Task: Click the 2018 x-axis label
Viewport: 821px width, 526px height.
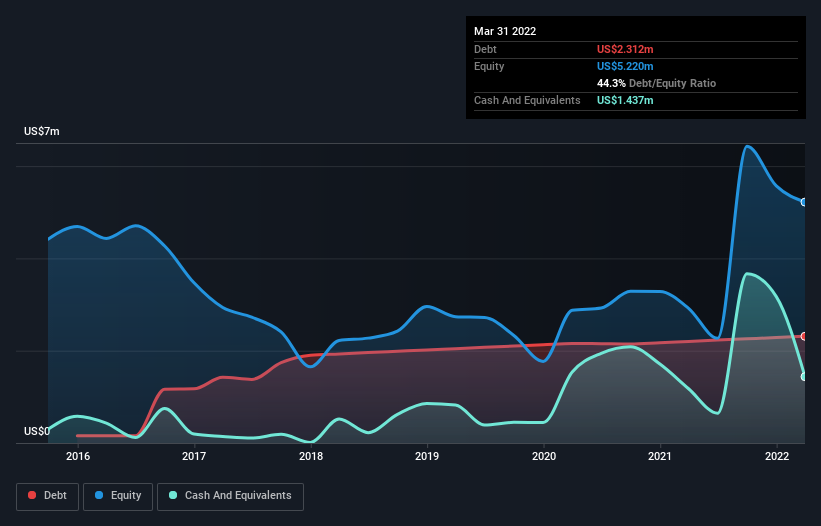Action: 311,456
